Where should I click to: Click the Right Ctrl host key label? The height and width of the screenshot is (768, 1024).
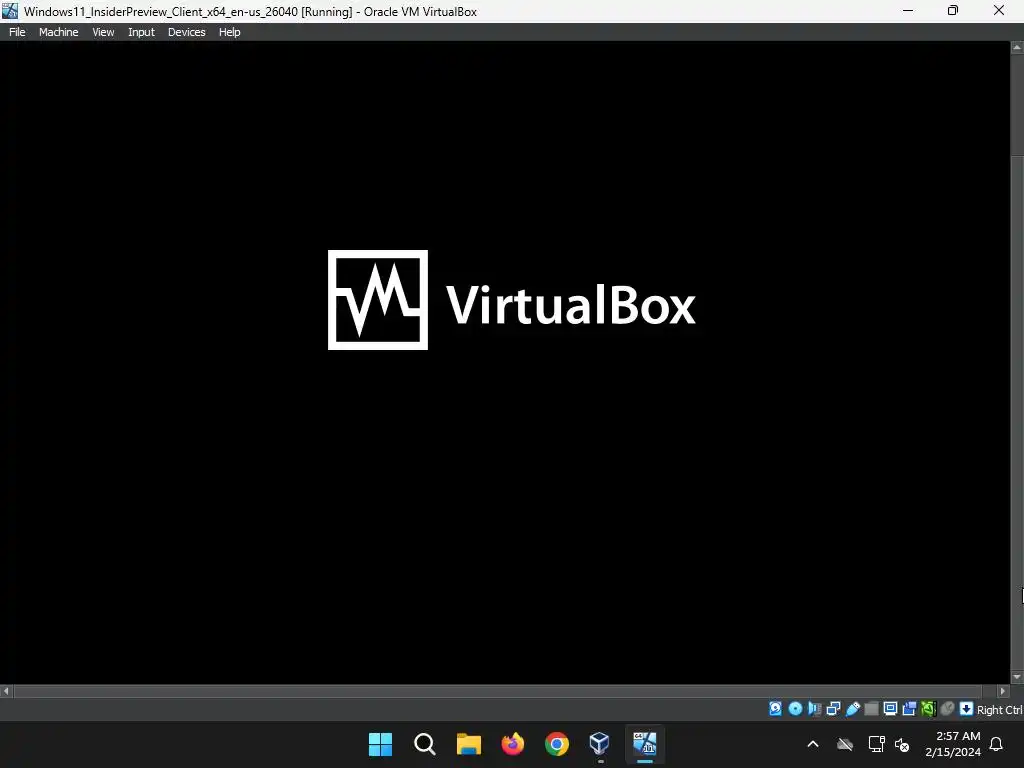pyautogui.click(x=999, y=709)
